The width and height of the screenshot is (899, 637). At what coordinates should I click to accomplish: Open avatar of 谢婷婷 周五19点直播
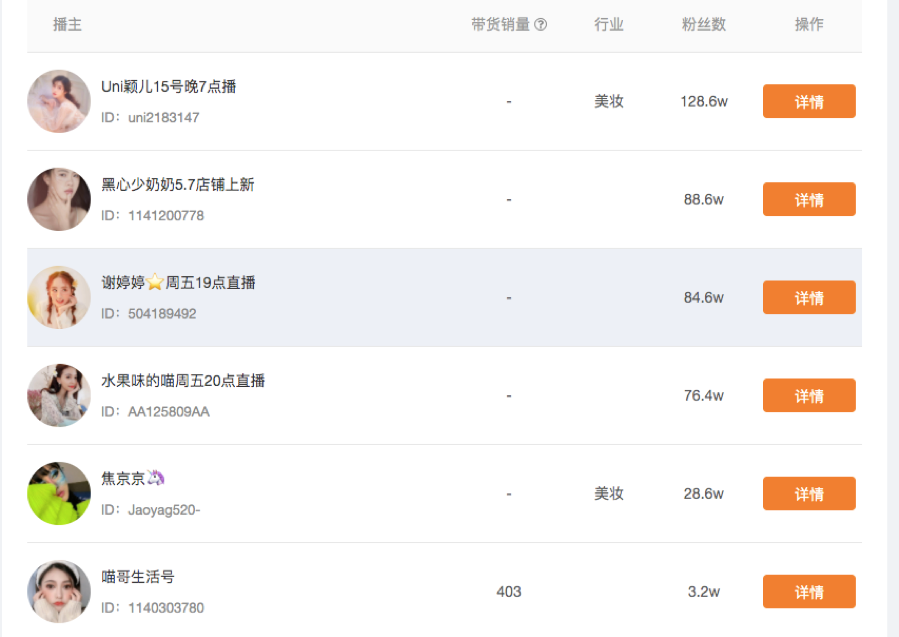point(59,298)
